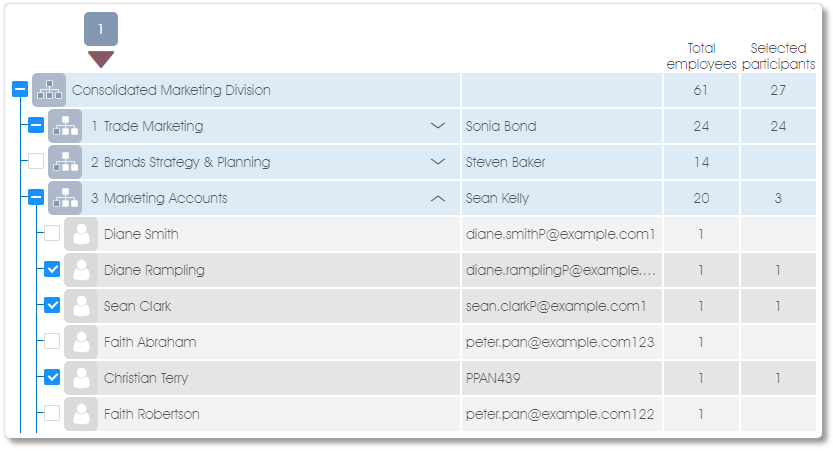Image resolution: width=833 pixels, height=451 pixels.
Task: Toggle the Marketing Accounts partial checkbox
Action: pyautogui.click(x=36, y=197)
